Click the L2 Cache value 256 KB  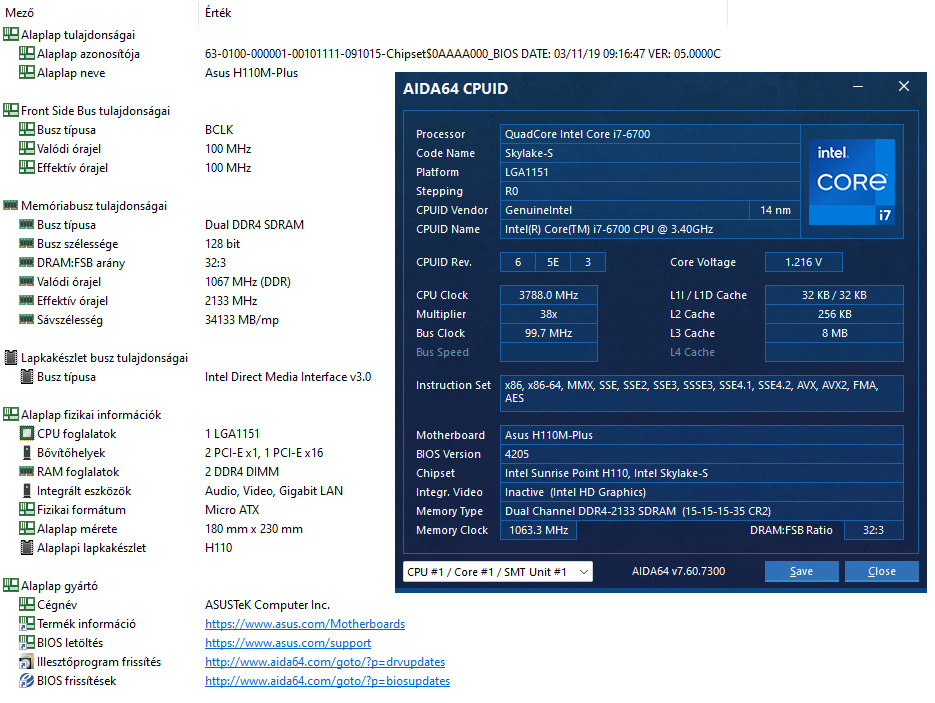click(x=834, y=314)
